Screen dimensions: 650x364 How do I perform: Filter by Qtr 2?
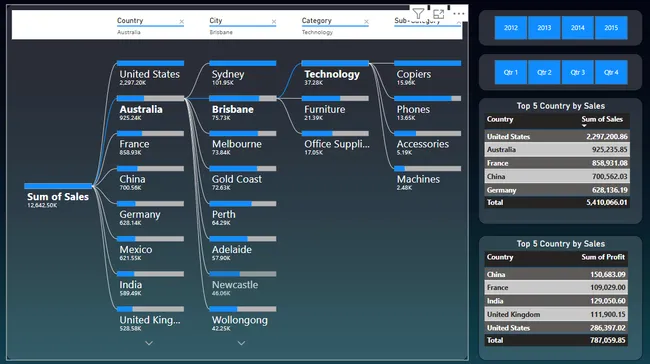pyautogui.click(x=544, y=72)
